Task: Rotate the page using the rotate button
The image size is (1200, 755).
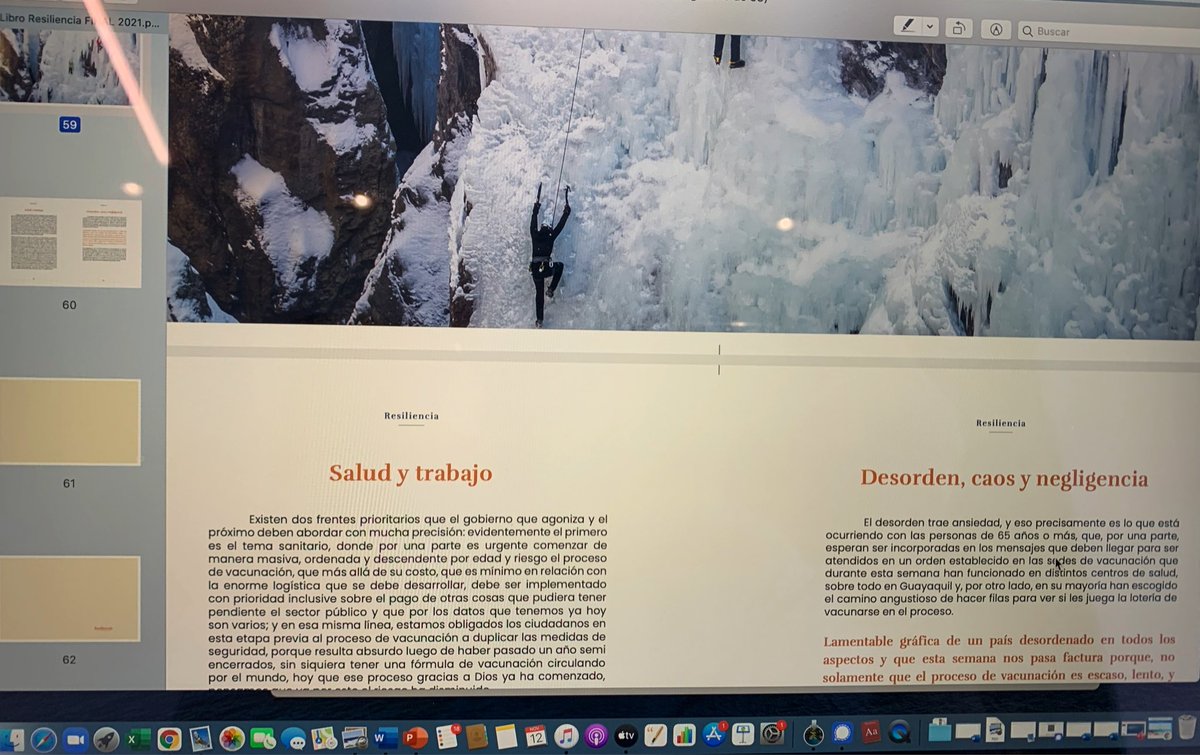Action: 957,28
